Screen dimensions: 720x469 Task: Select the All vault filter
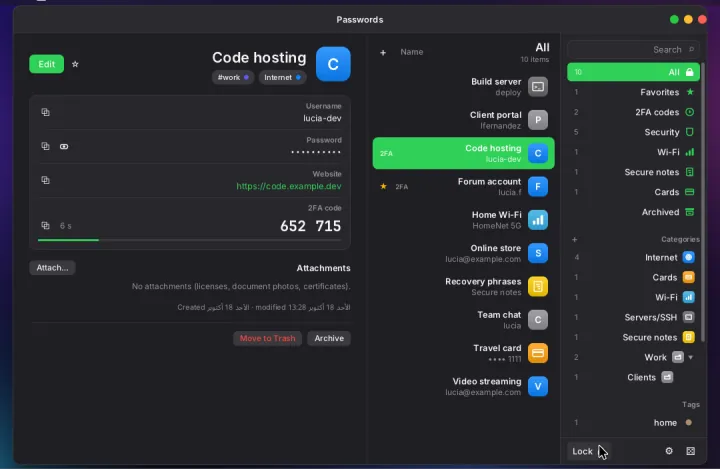point(633,72)
